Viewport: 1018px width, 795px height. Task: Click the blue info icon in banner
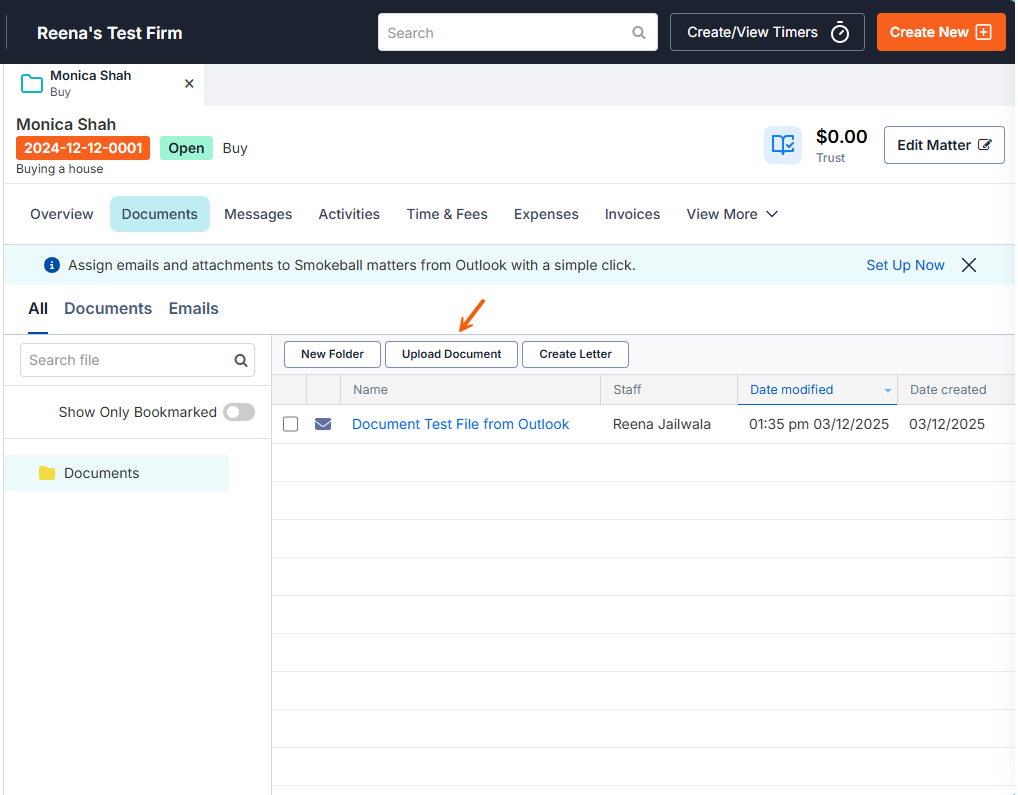pyautogui.click(x=52, y=265)
